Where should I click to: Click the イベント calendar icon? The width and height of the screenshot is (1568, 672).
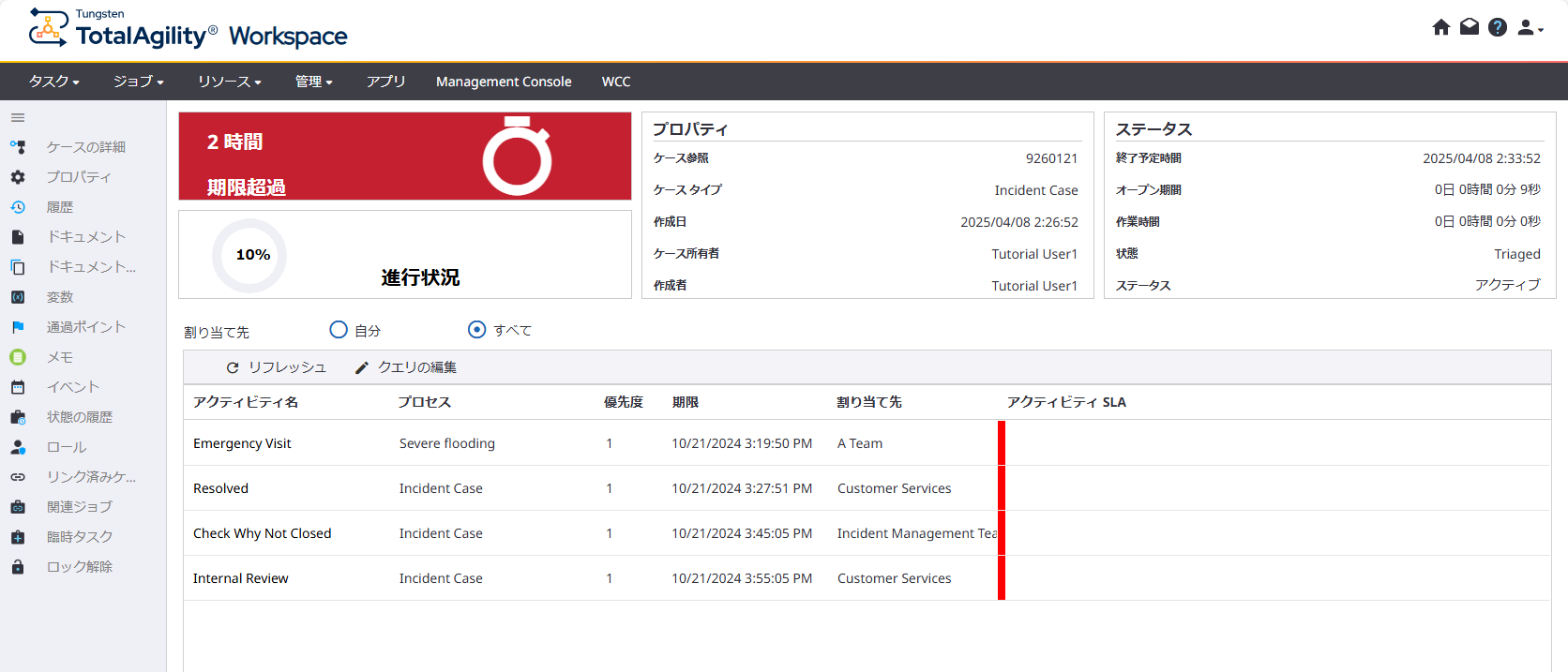tap(18, 387)
